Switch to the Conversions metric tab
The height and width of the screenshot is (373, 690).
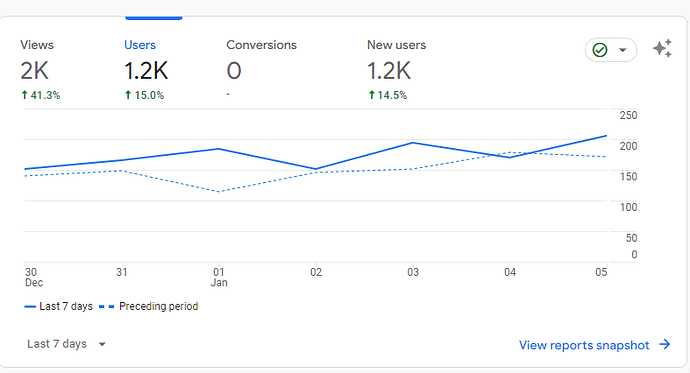click(x=261, y=69)
